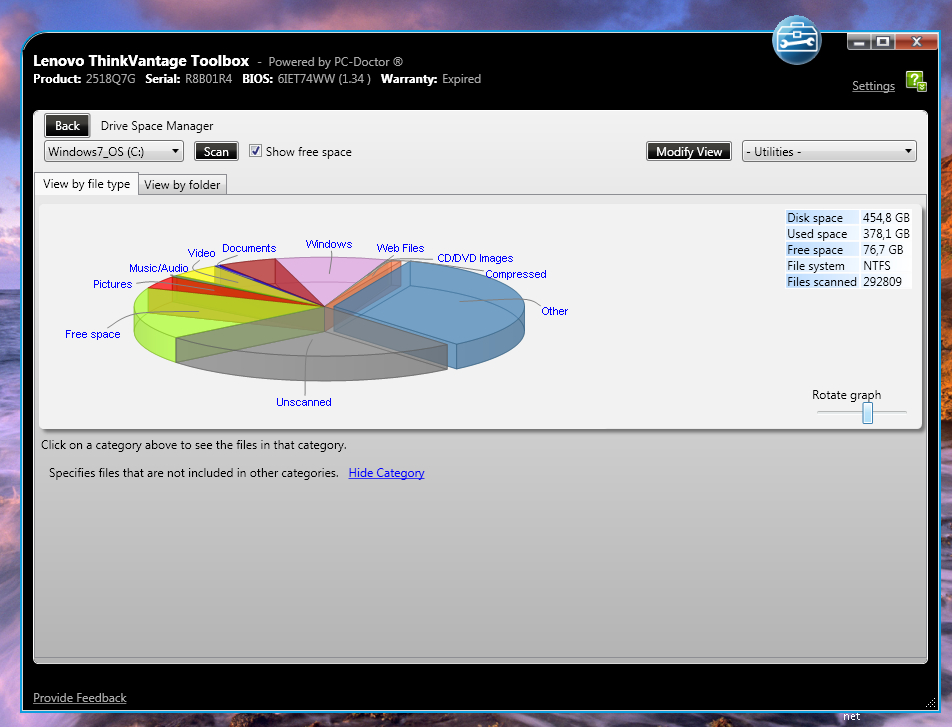Switch to View by folder tab

point(182,185)
